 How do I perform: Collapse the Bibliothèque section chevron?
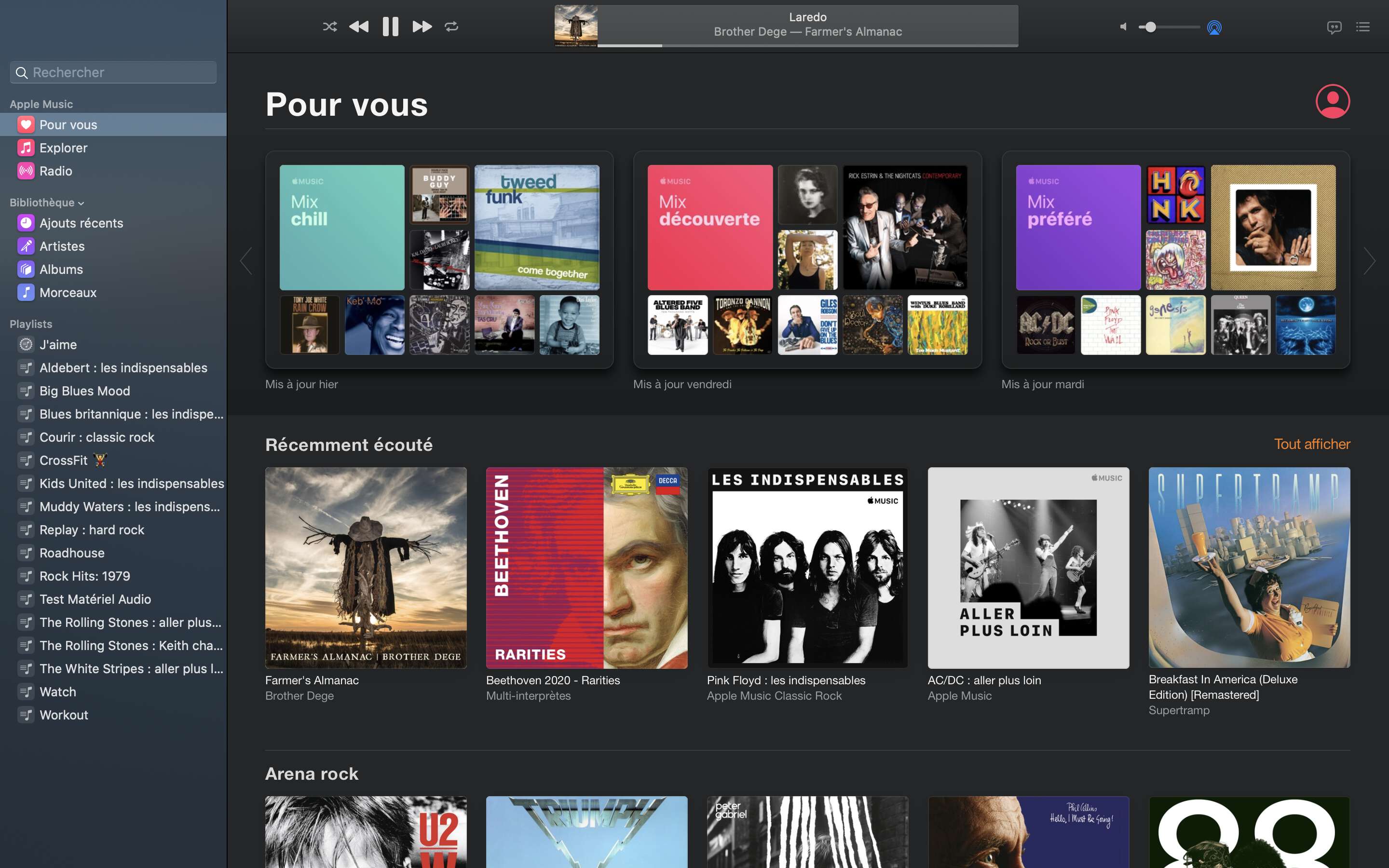click(82, 203)
